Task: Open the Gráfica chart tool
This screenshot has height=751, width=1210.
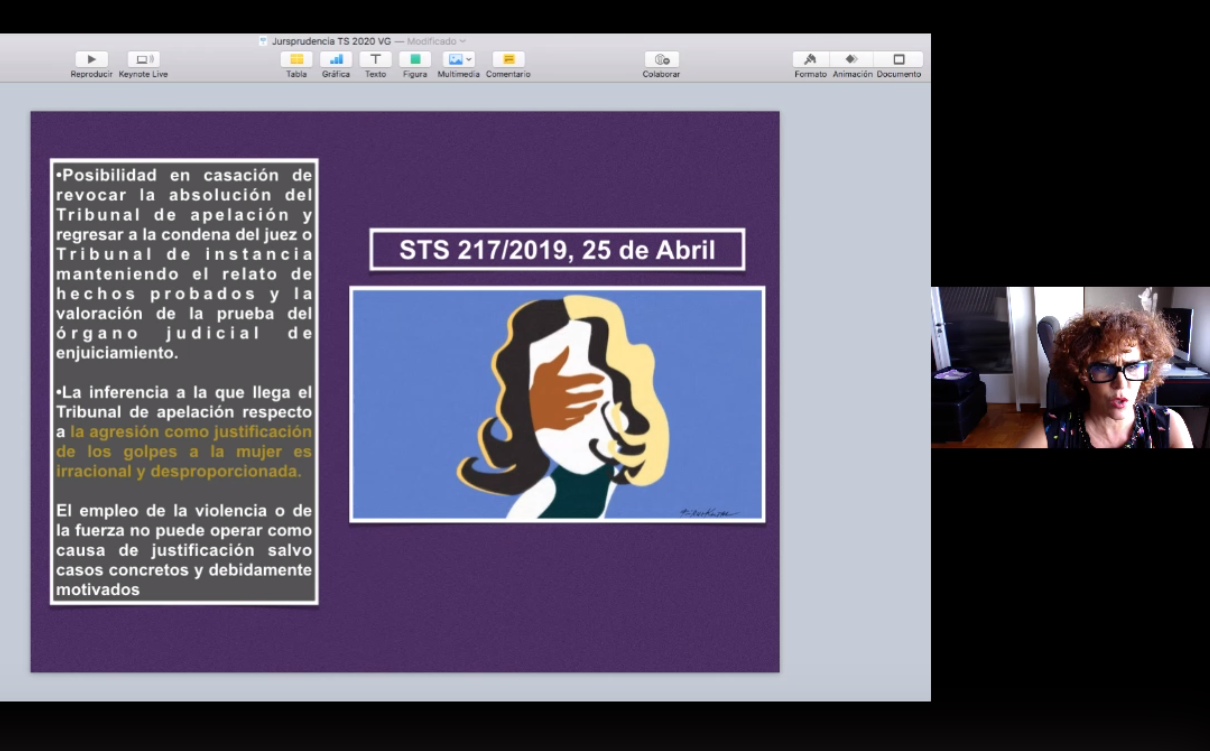Action: click(336, 60)
